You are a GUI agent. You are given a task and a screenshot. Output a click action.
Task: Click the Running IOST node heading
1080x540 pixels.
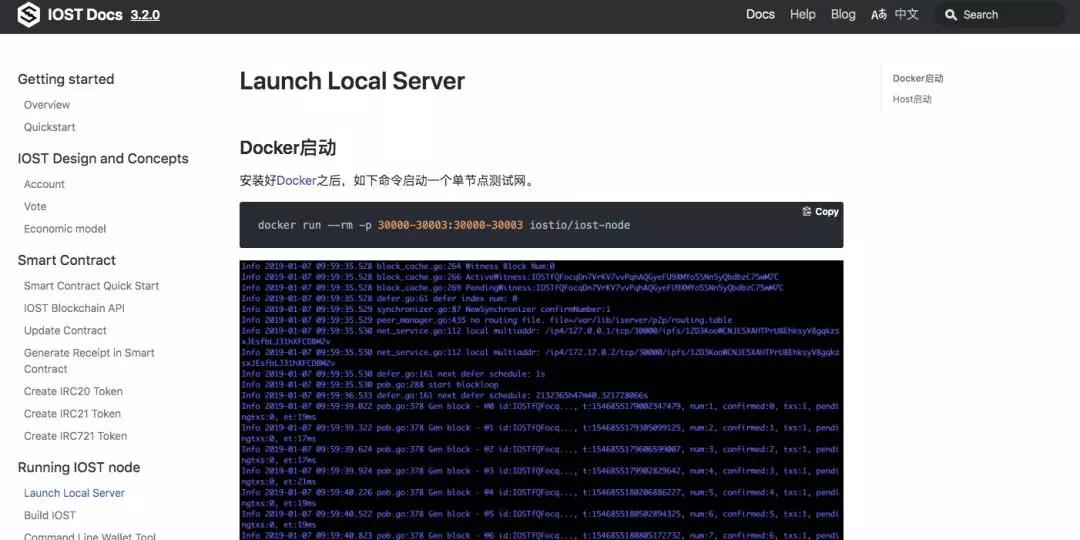click(x=79, y=468)
